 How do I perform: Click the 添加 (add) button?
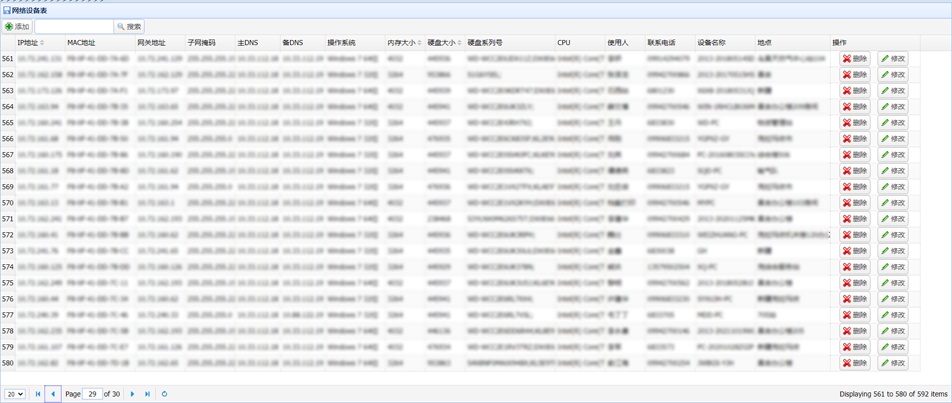point(17,27)
